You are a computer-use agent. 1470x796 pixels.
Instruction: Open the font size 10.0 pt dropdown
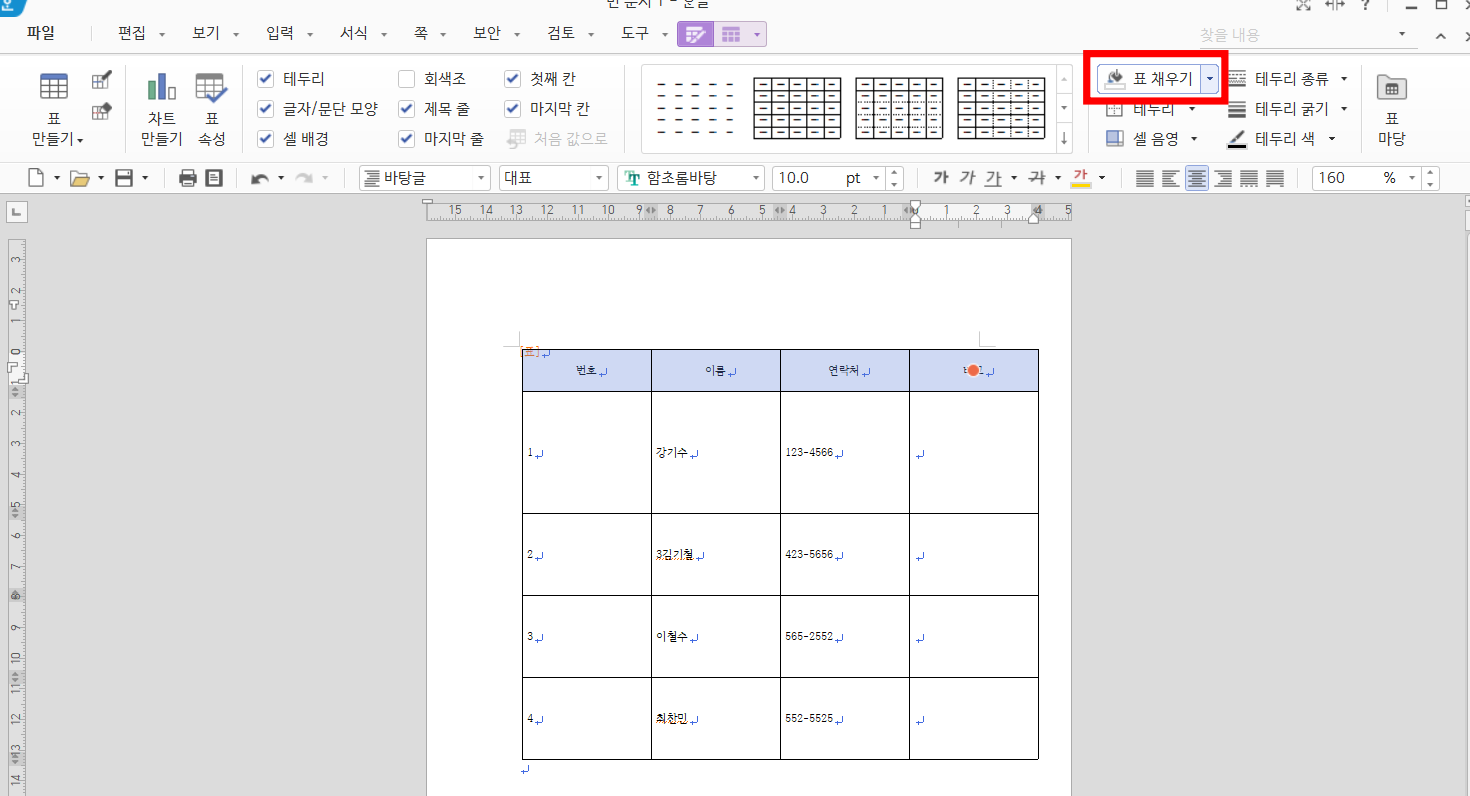click(x=876, y=178)
